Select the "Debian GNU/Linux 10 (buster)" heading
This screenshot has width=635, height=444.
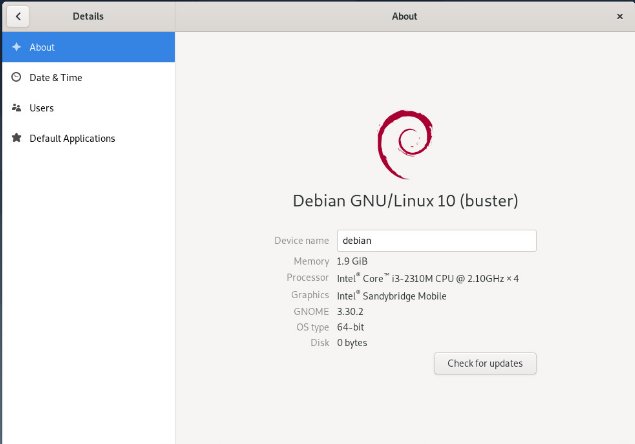tap(405, 201)
